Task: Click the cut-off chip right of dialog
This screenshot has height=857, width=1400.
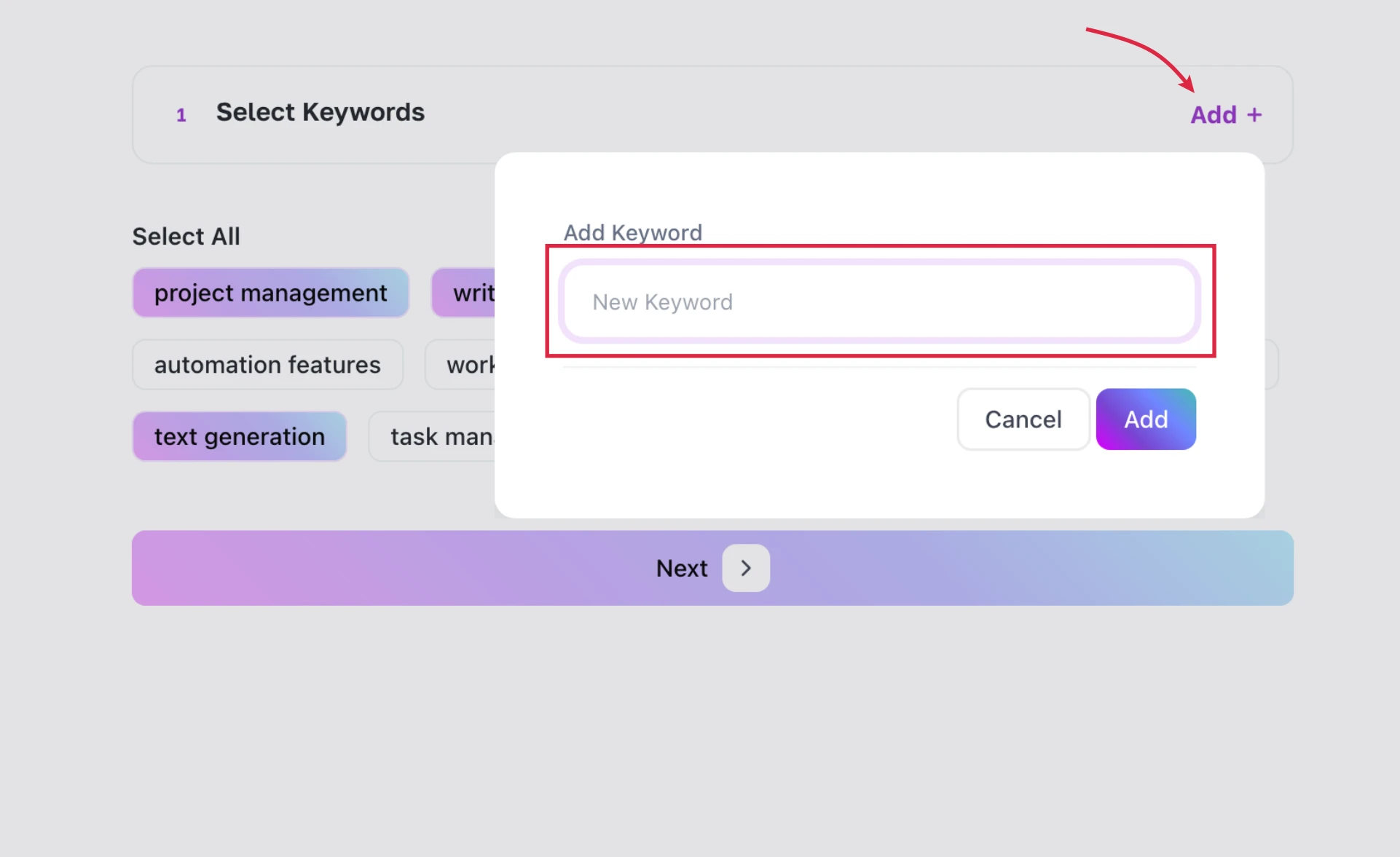Action: [x=1272, y=364]
